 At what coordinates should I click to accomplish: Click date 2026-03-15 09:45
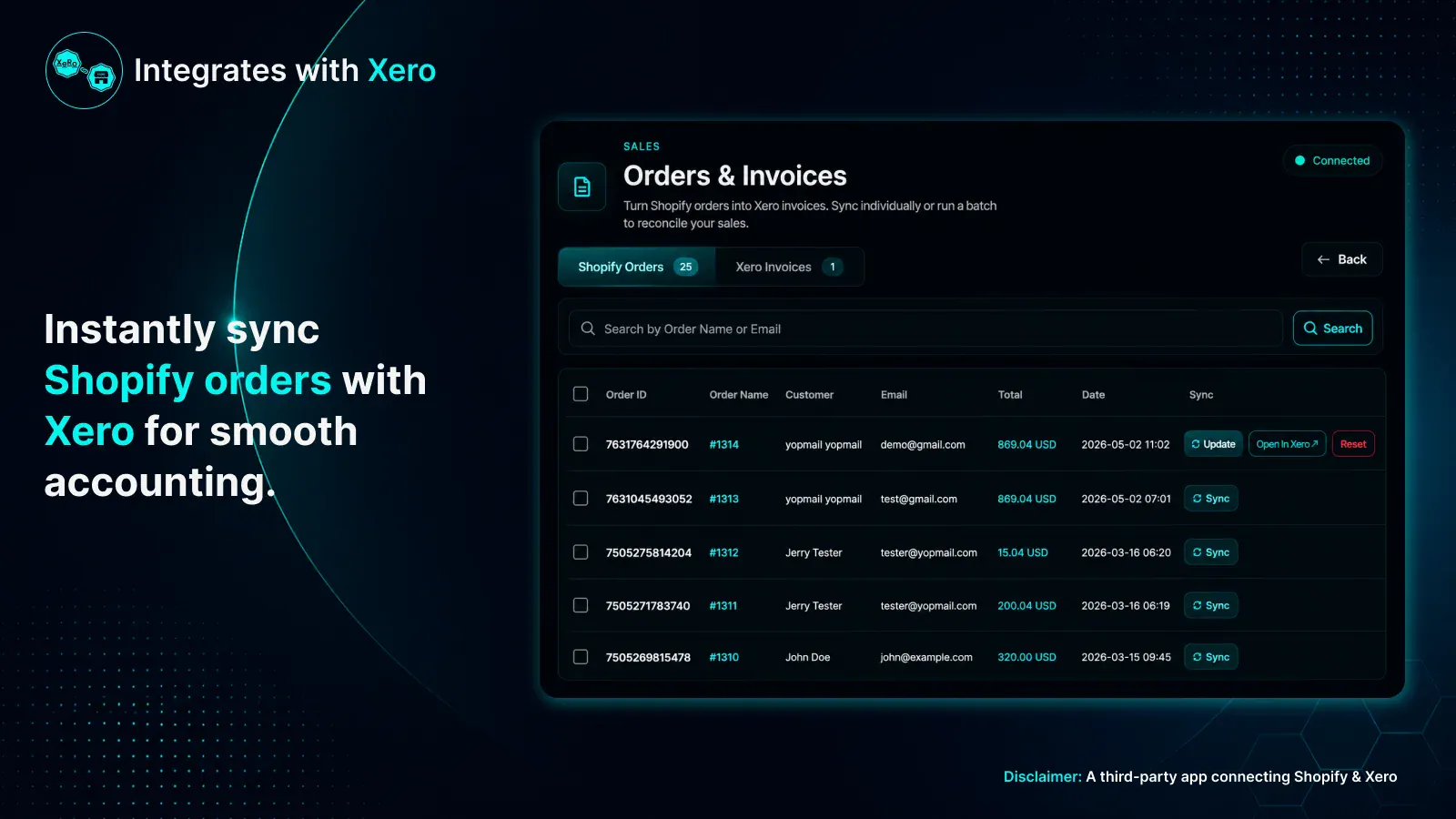click(1126, 657)
